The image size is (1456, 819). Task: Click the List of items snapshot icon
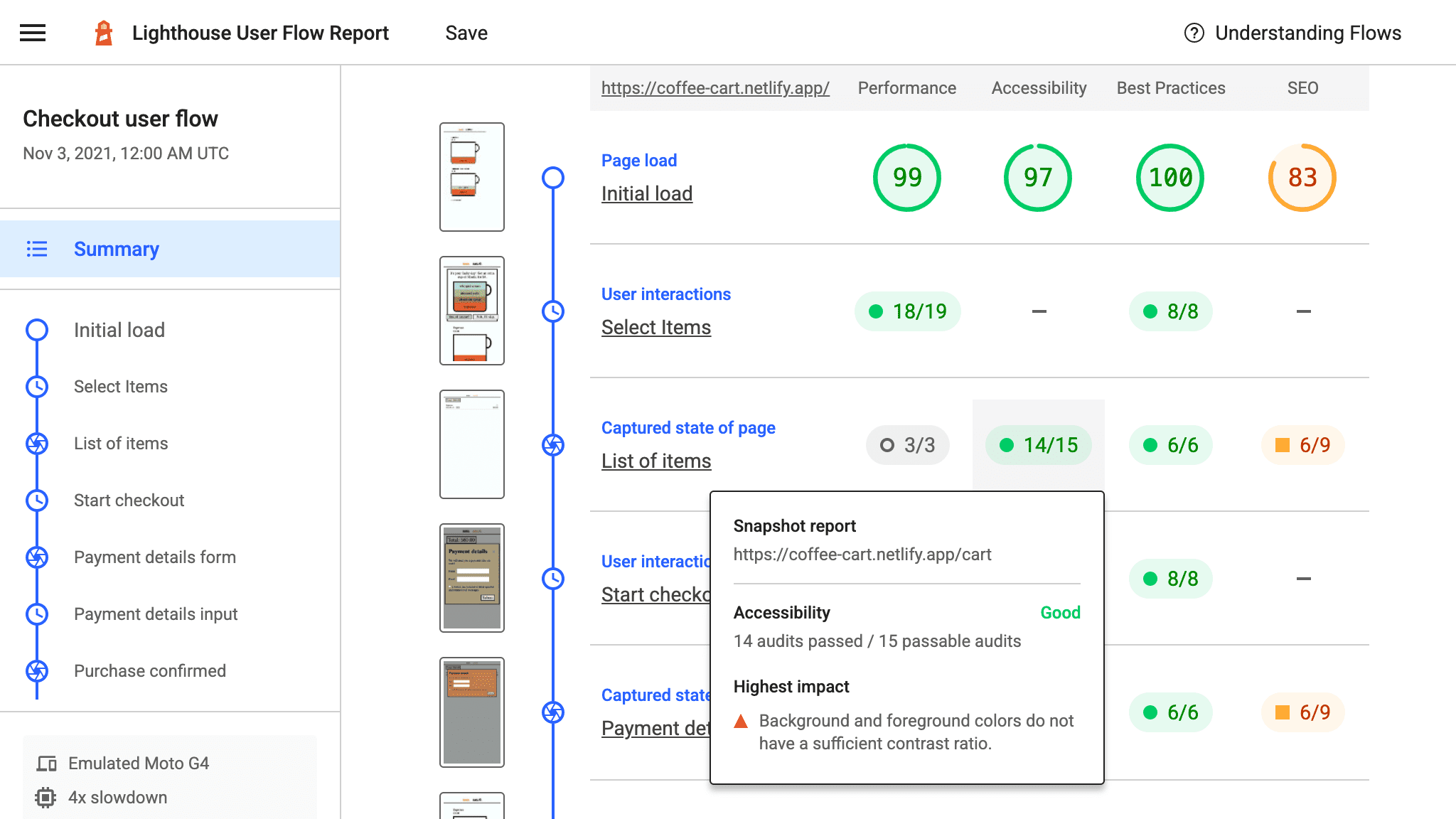(553, 445)
